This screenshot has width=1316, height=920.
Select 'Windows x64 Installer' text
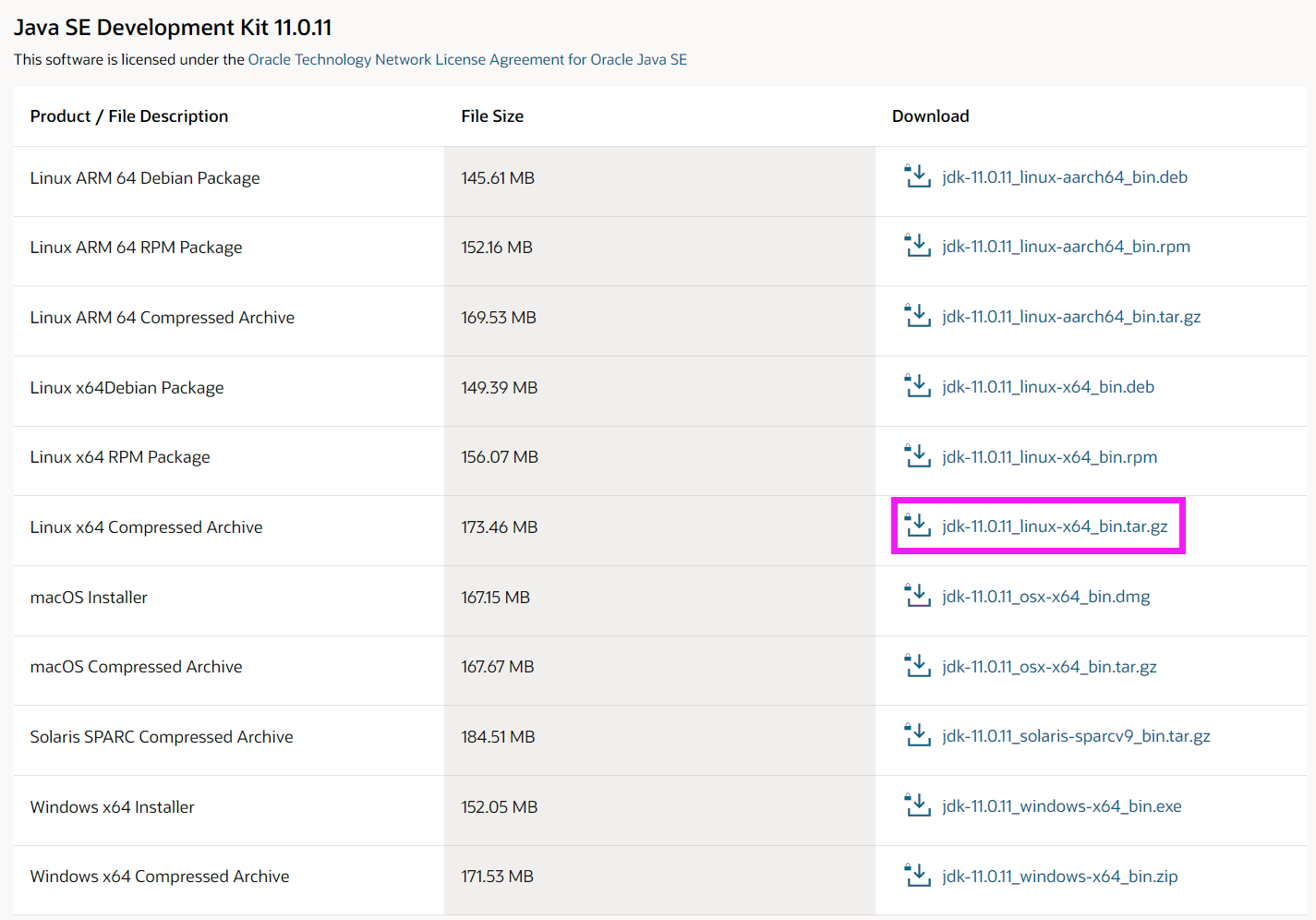pyautogui.click(x=113, y=807)
